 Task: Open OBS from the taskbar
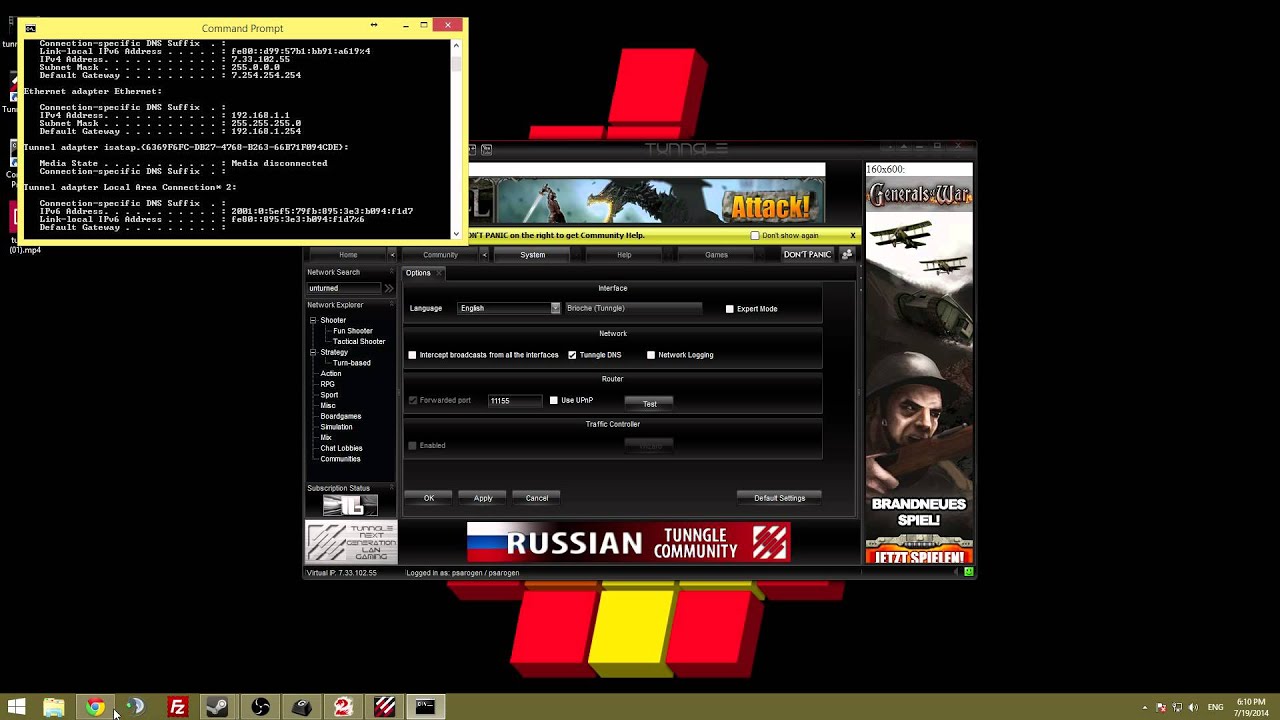pos(260,707)
